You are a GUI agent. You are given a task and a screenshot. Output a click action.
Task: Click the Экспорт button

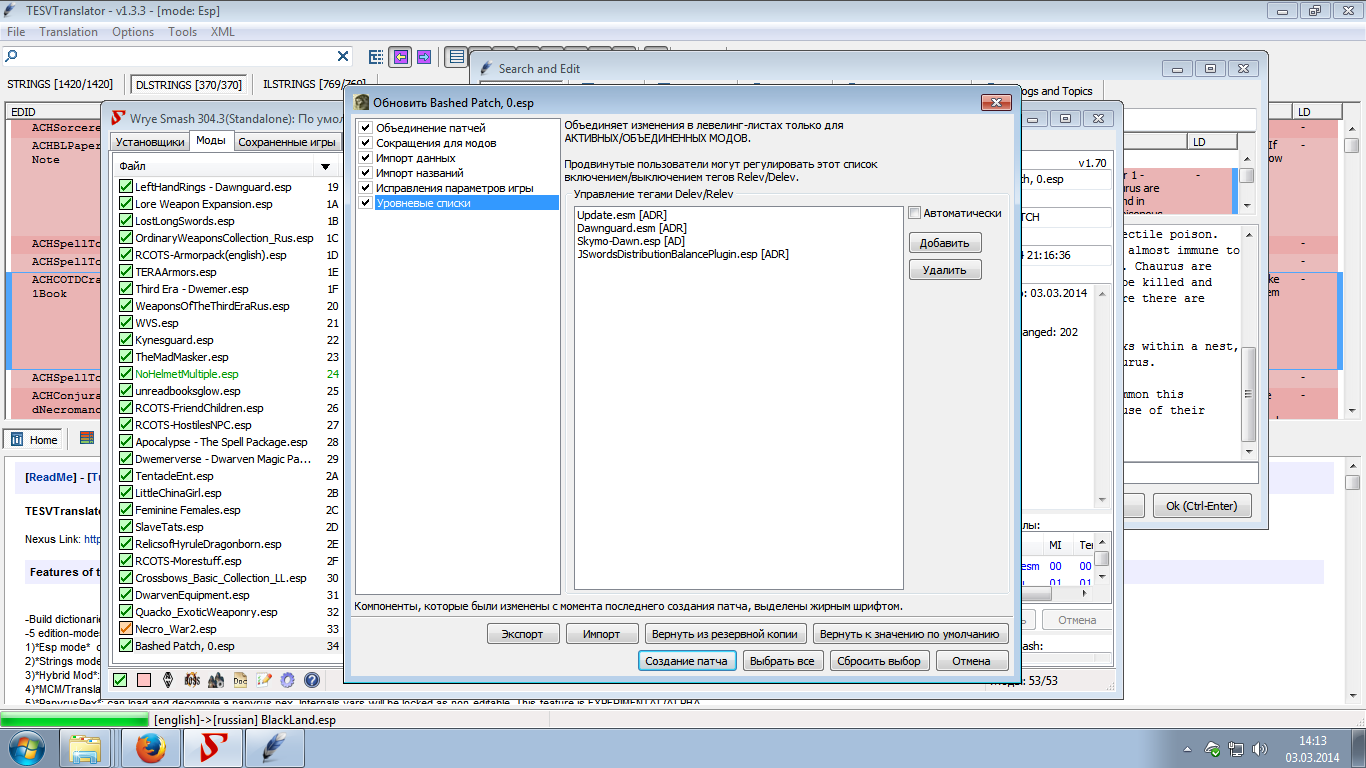tap(522, 634)
